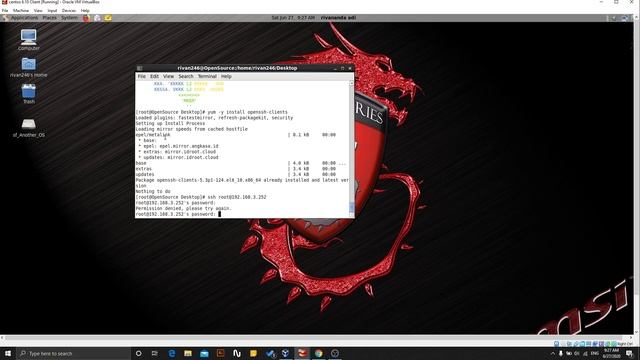Open Task View on the taskbar
This screenshot has width=640, height=360.
click(x=155, y=353)
